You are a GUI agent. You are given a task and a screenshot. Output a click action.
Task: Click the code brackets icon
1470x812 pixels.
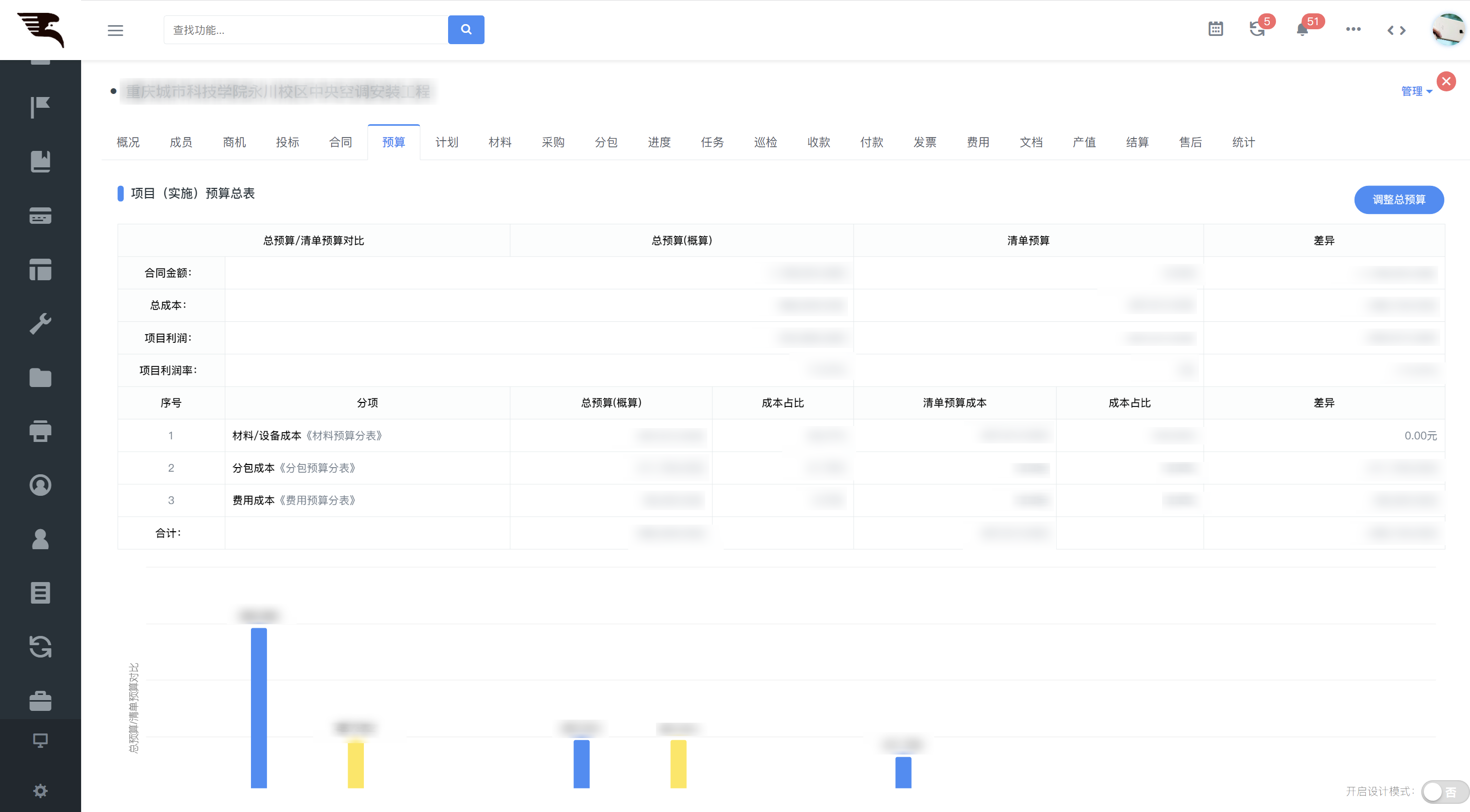coord(1397,30)
